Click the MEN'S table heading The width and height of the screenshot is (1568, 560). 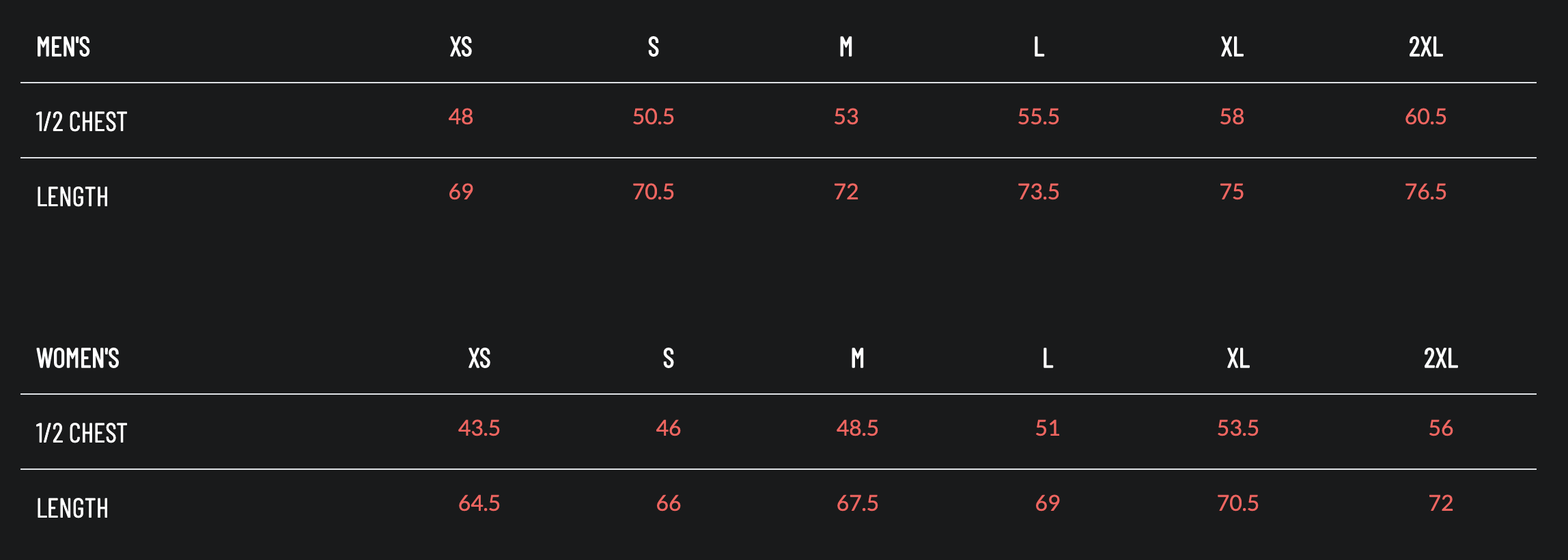[x=64, y=47]
